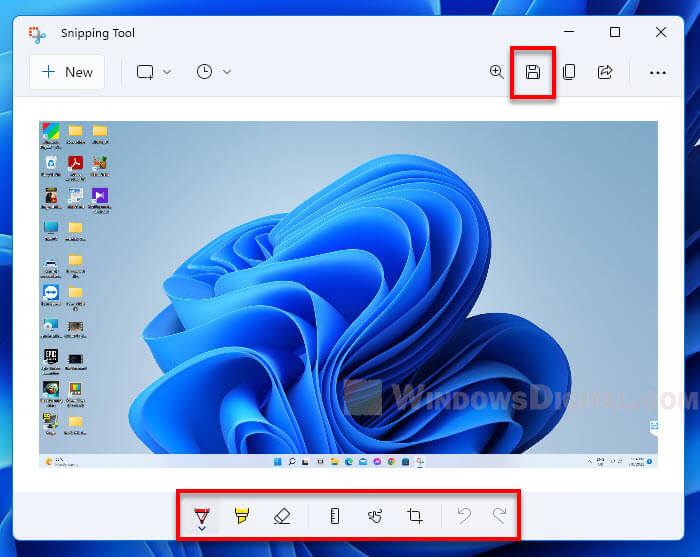Click the captured desktop screenshot preview
The image size is (700, 557).
348,295
